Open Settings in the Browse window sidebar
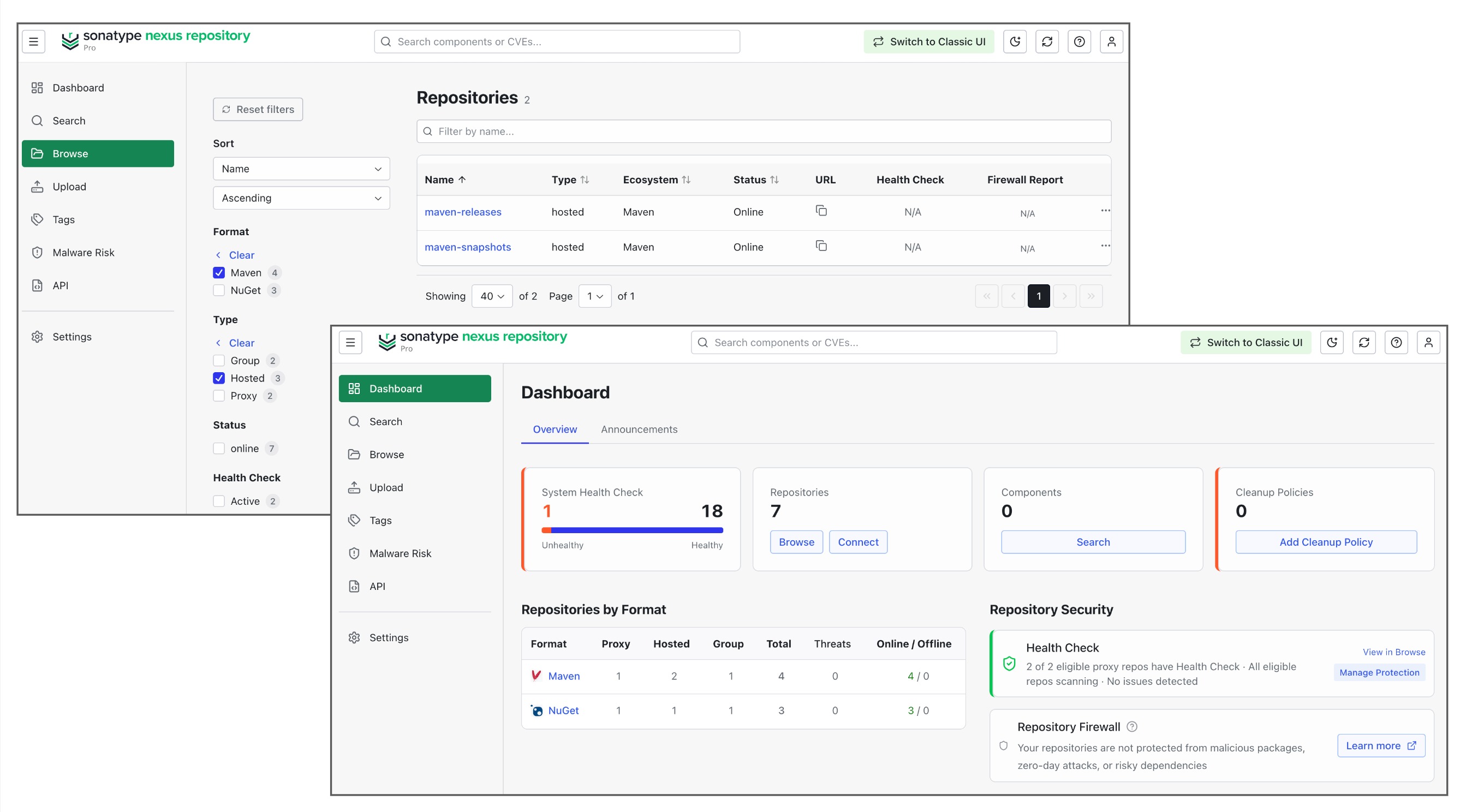The height and width of the screenshot is (812, 1466). tap(98, 337)
